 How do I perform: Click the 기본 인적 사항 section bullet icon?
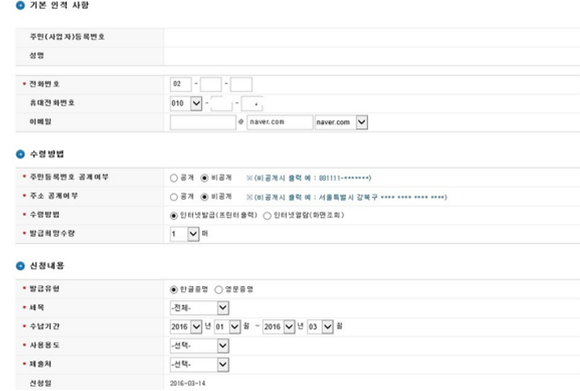point(20,5)
